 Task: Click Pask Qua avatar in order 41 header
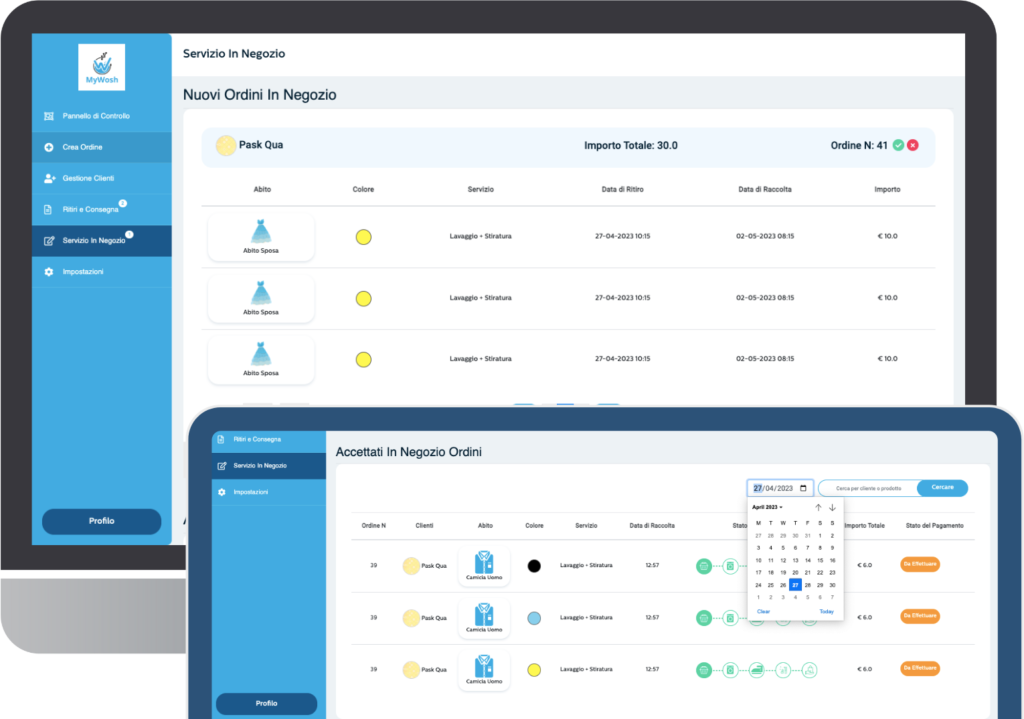pos(225,145)
